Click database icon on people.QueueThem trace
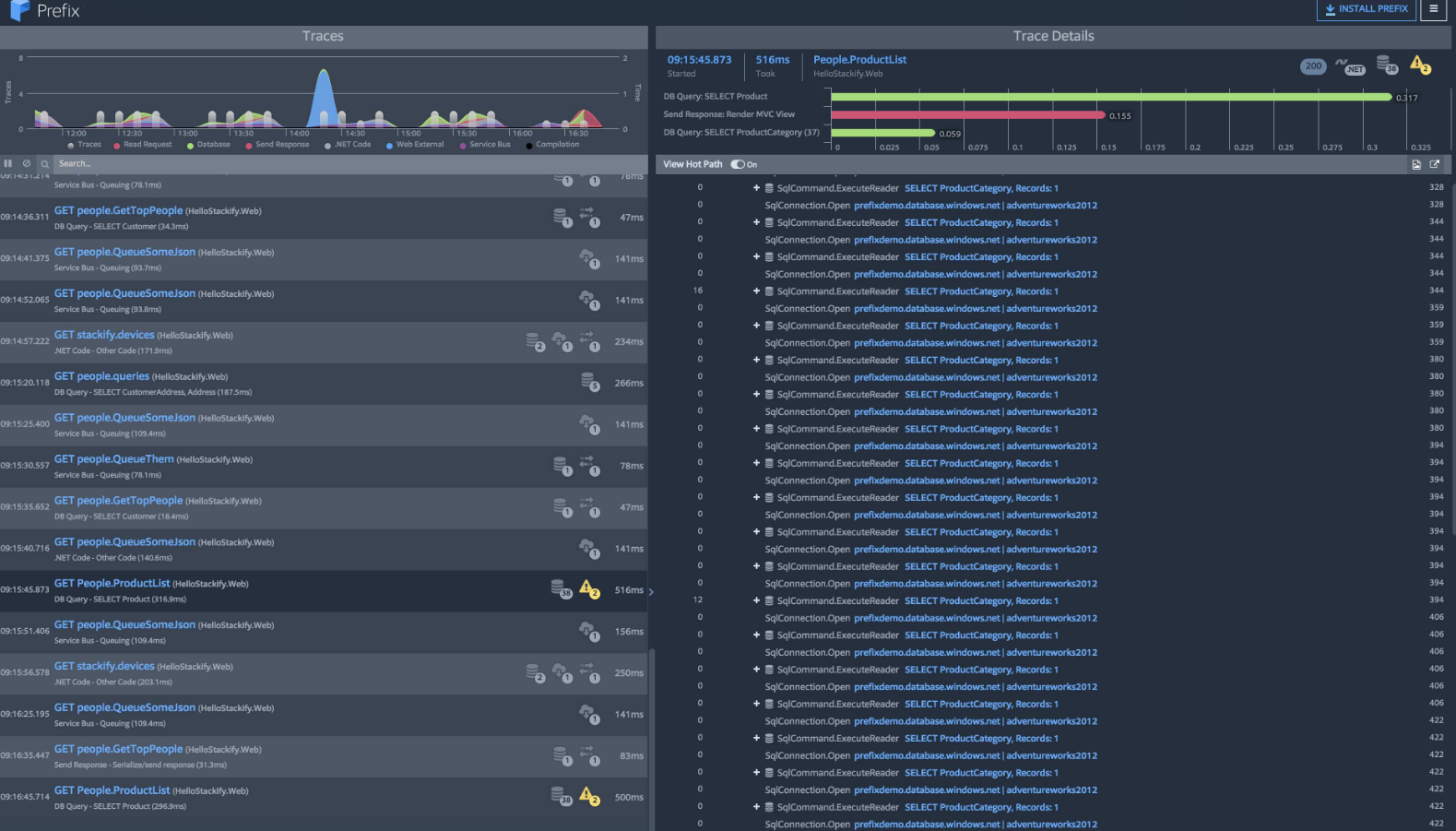 click(x=562, y=466)
